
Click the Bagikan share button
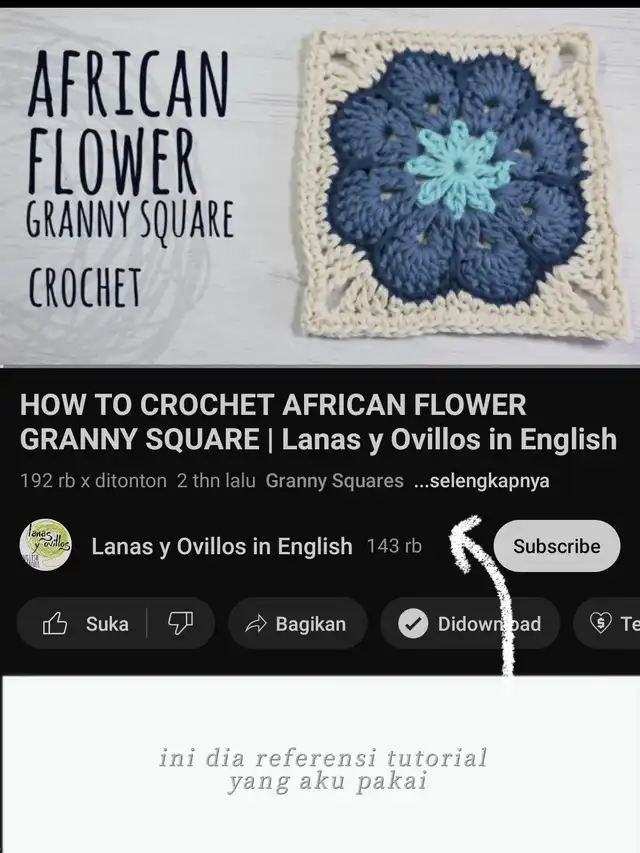(x=298, y=623)
